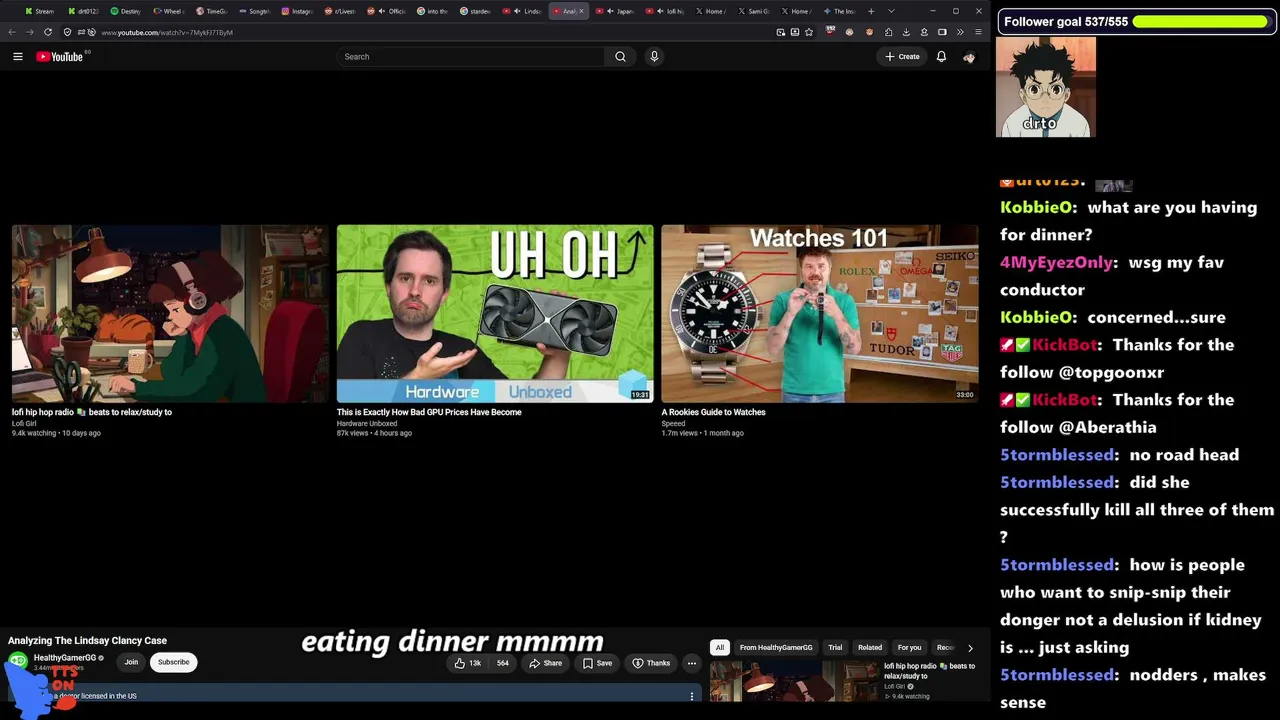Select the From HealthyGamerGG filter chip
The height and width of the screenshot is (720, 1280).
(x=776, y=648)
